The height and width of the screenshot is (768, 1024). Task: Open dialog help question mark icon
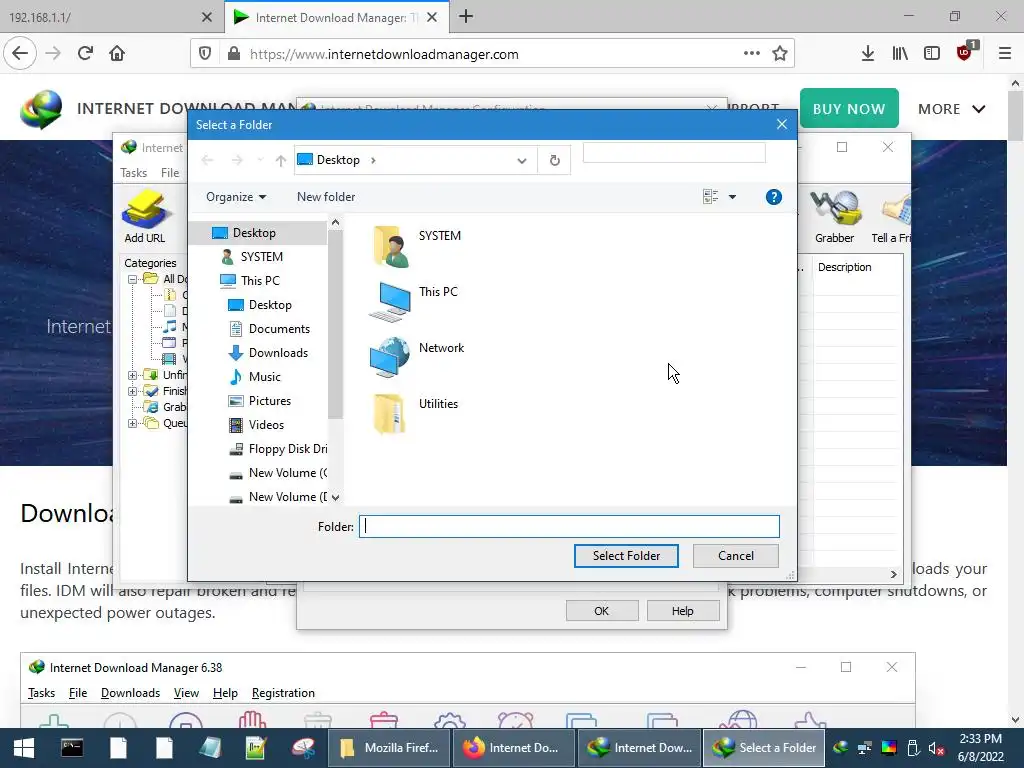pyautogui.click(x=773, y=197)
